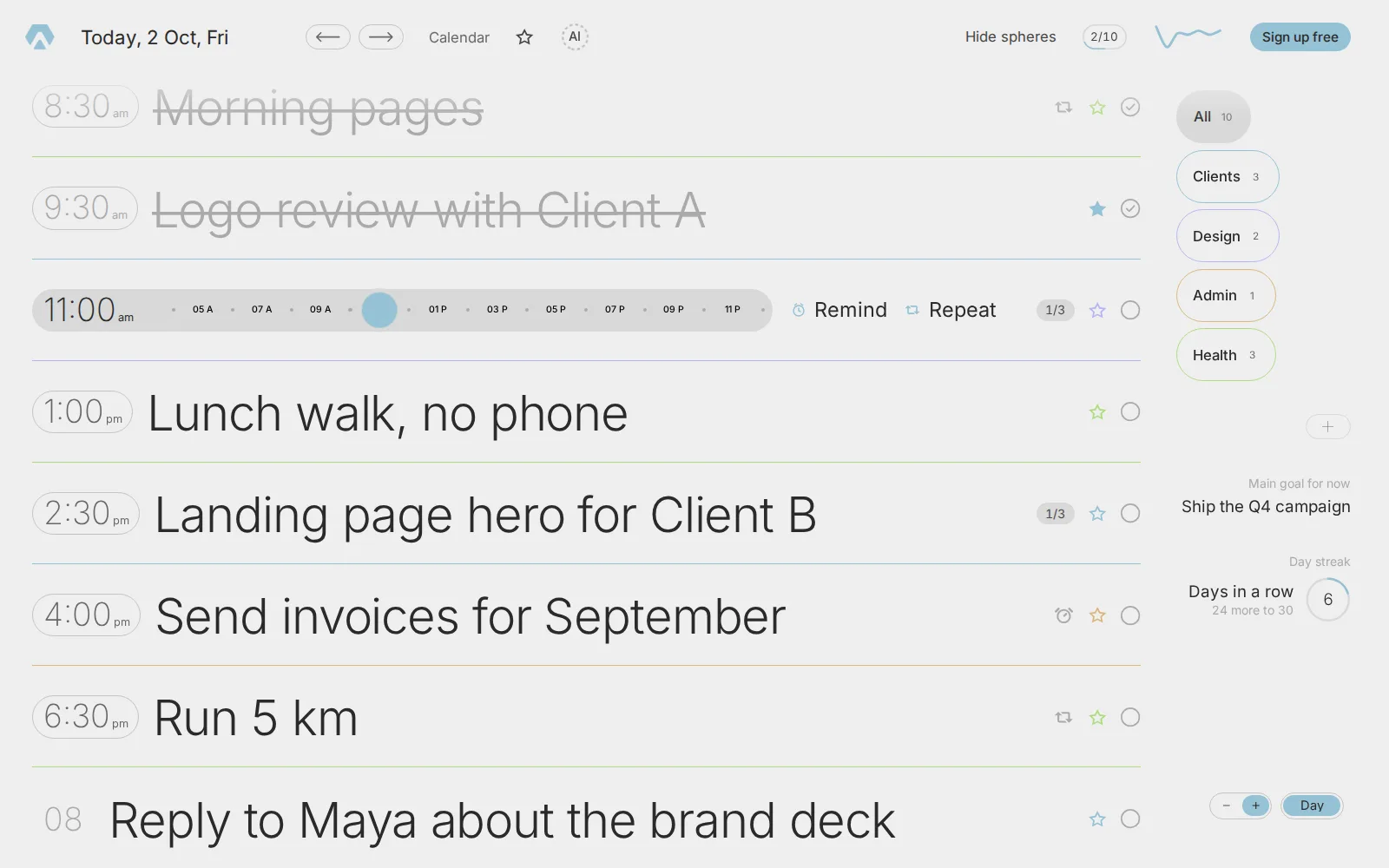1389x868 pixels.
Task: Set Repeat for 11:00 task
Action: (x=951, y=310)
